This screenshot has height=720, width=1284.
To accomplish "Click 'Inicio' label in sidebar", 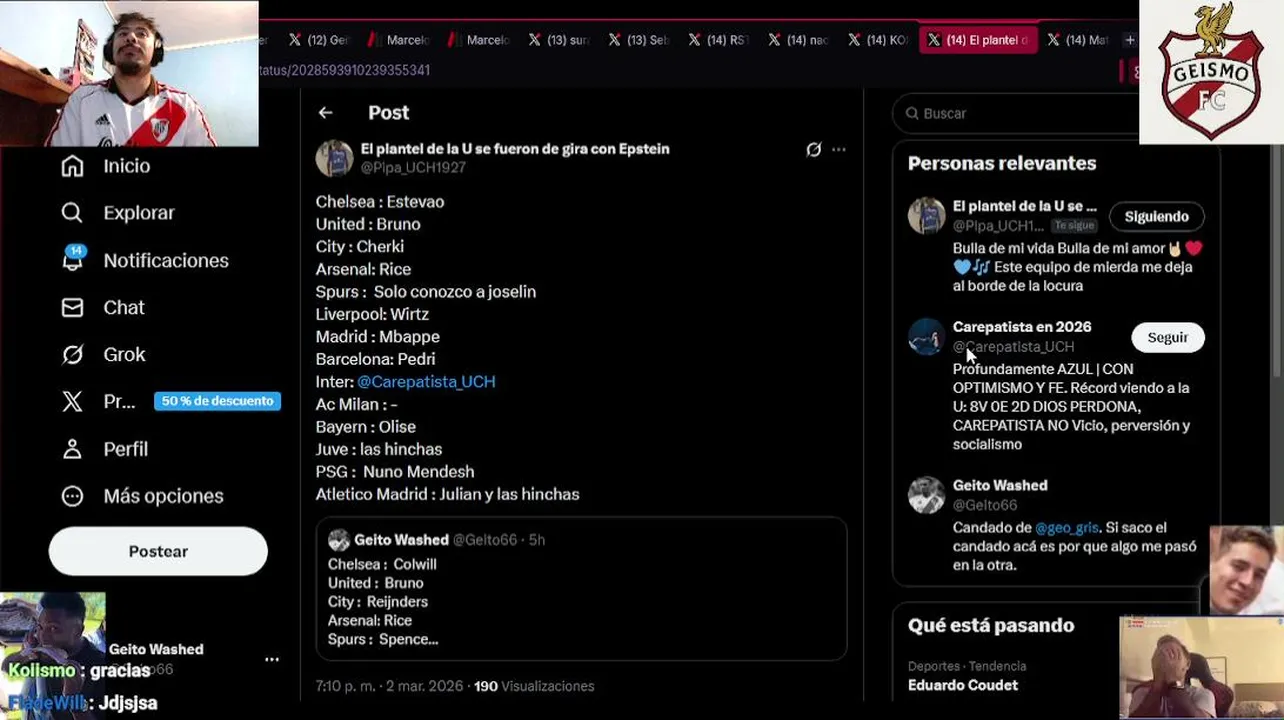I will [x=127, y=166].
